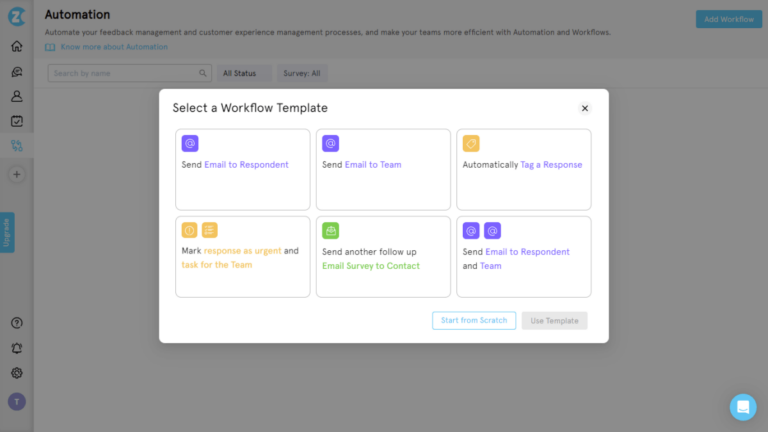Screen dimensions: 768x432
Task: Click the @ icon on Send Email to Respondent card
Action: [190, 144]
